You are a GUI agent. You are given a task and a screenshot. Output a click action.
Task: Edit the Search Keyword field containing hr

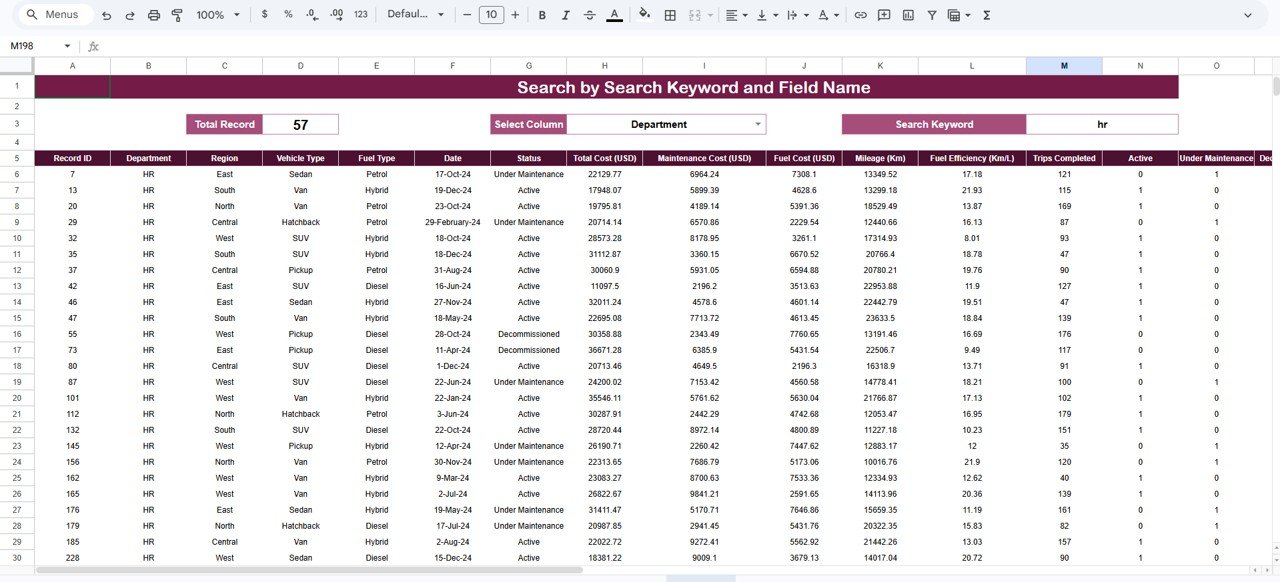pos(1102,124)
